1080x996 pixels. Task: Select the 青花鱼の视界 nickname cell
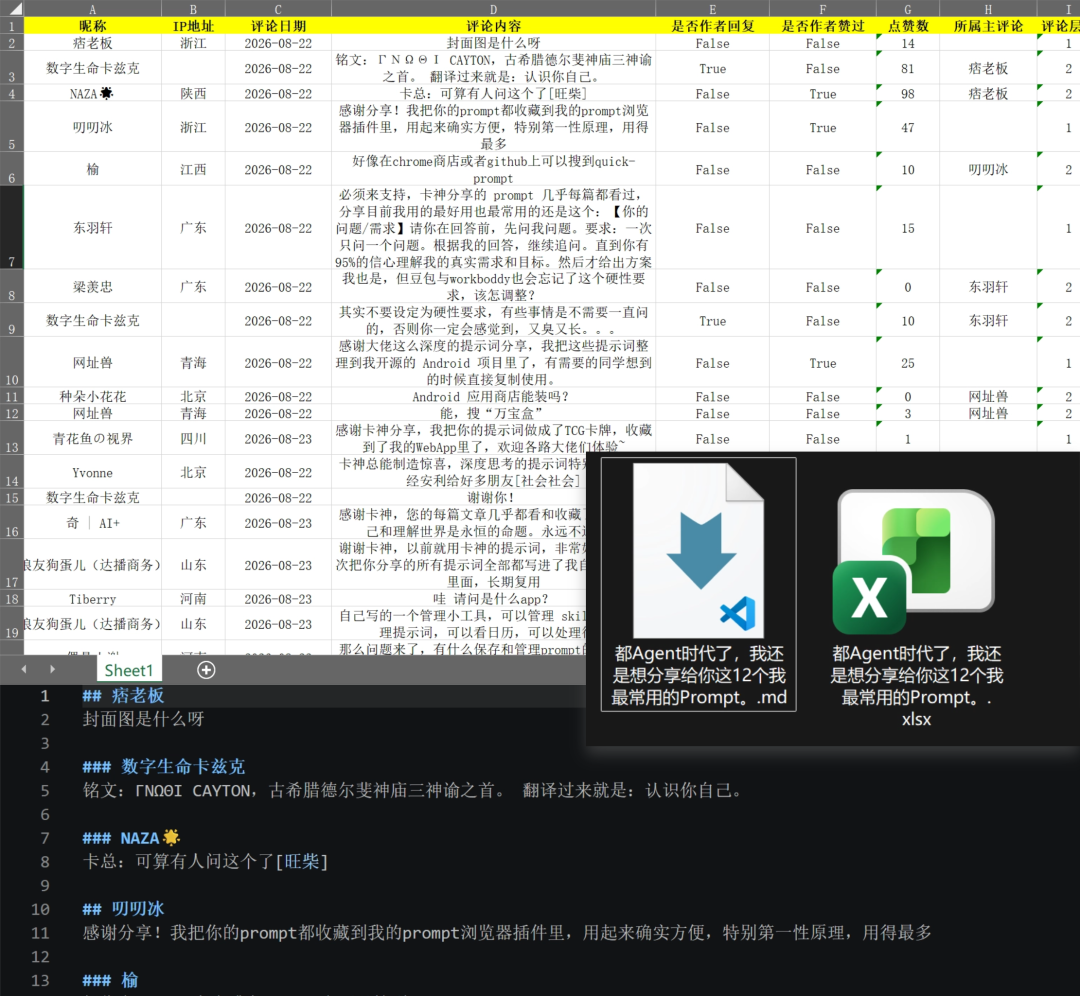(x=92, y=439)
